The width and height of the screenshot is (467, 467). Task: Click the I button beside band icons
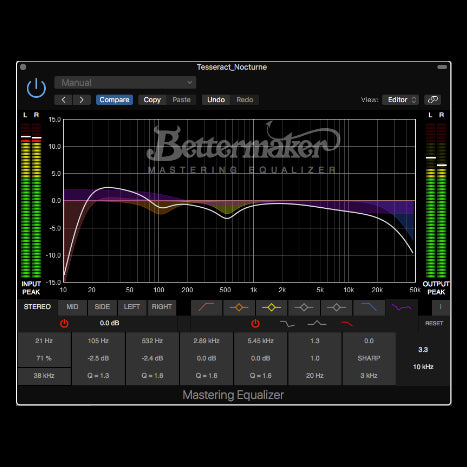pos(440,307)
